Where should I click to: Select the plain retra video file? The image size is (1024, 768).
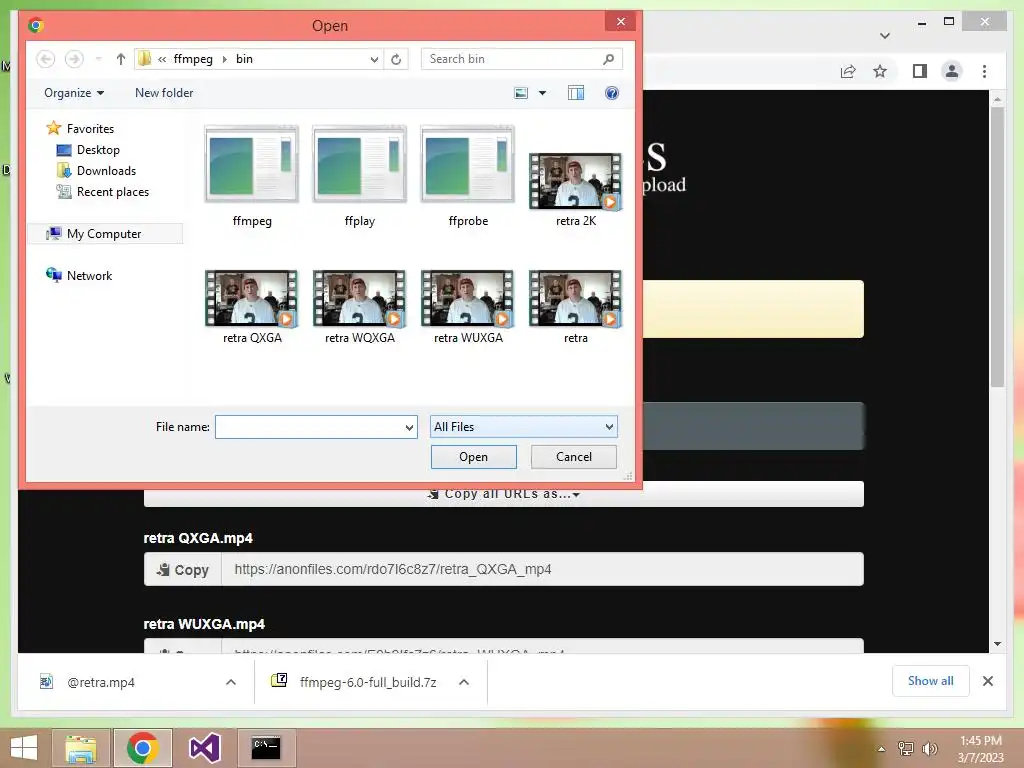[575, 307]
